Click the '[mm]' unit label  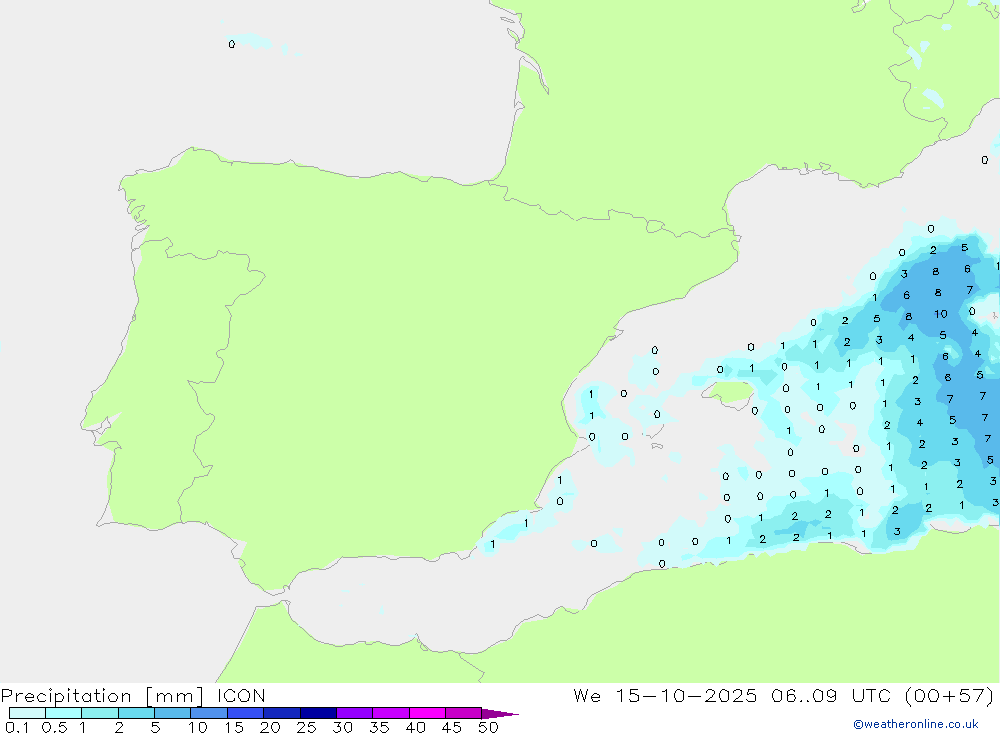click(175, 696)
